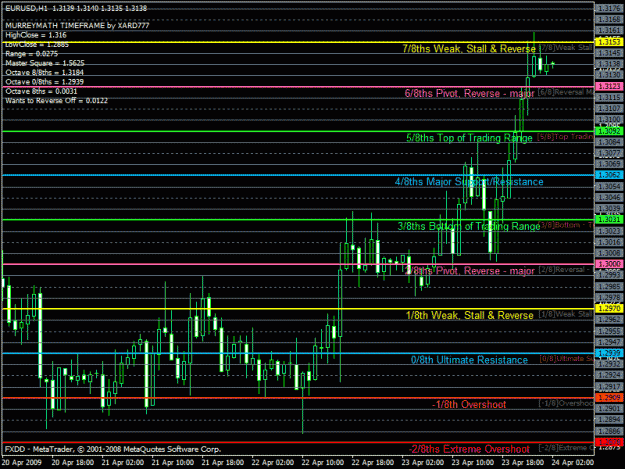Click the small '[3/8]Bottom' tag
Viewport: 625px width, 469px height.
click(566, 225)
